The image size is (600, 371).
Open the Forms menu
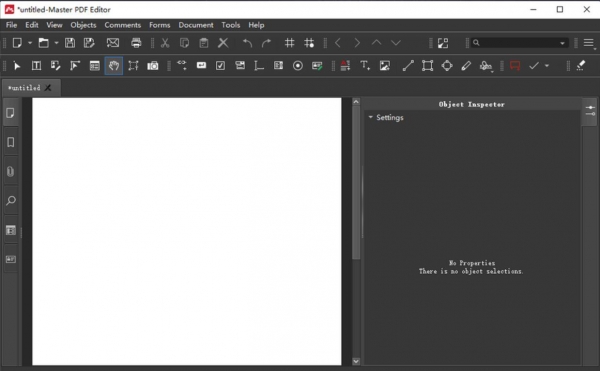coord(160,25)
